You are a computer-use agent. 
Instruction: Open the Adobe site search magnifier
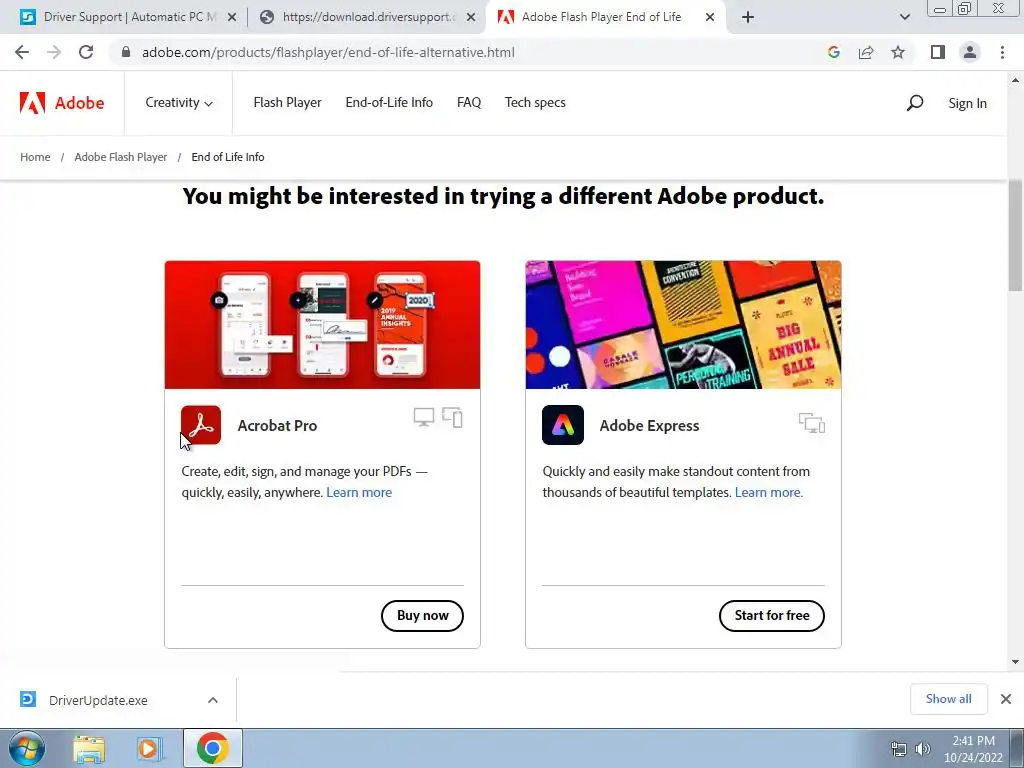point(914,103)
